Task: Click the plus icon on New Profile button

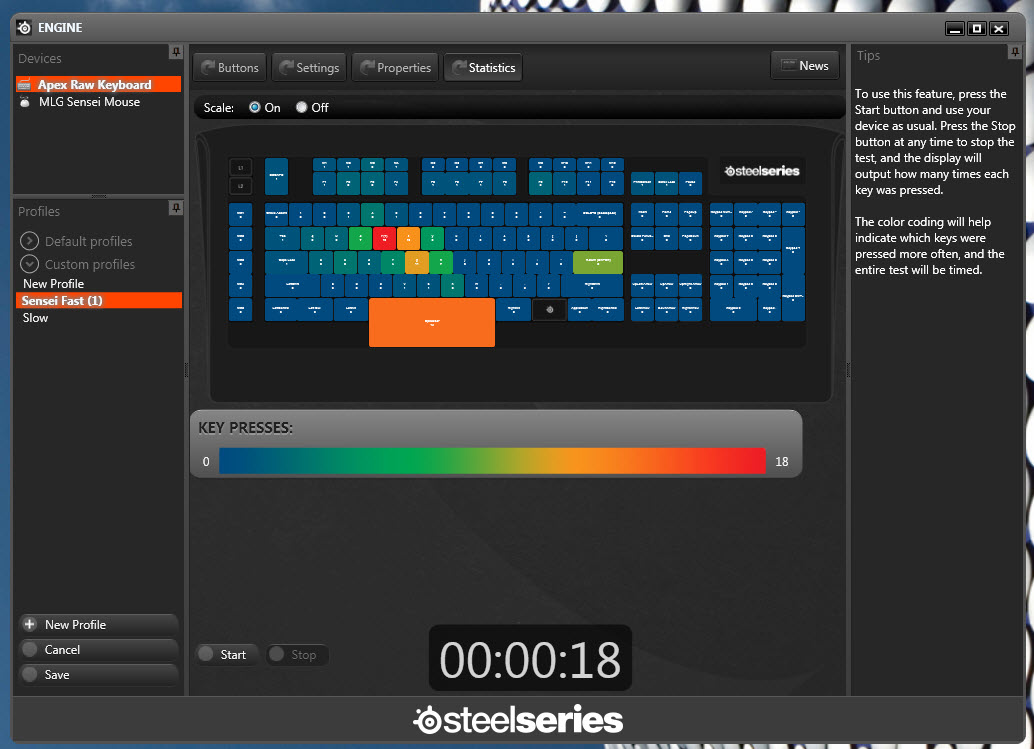Action: pyautogui.click(x=30, y=624)
